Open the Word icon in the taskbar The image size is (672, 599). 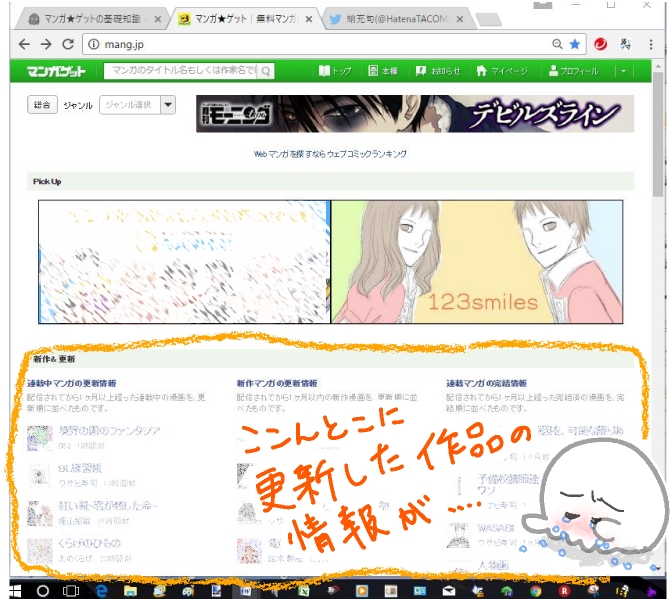[245, 592]
